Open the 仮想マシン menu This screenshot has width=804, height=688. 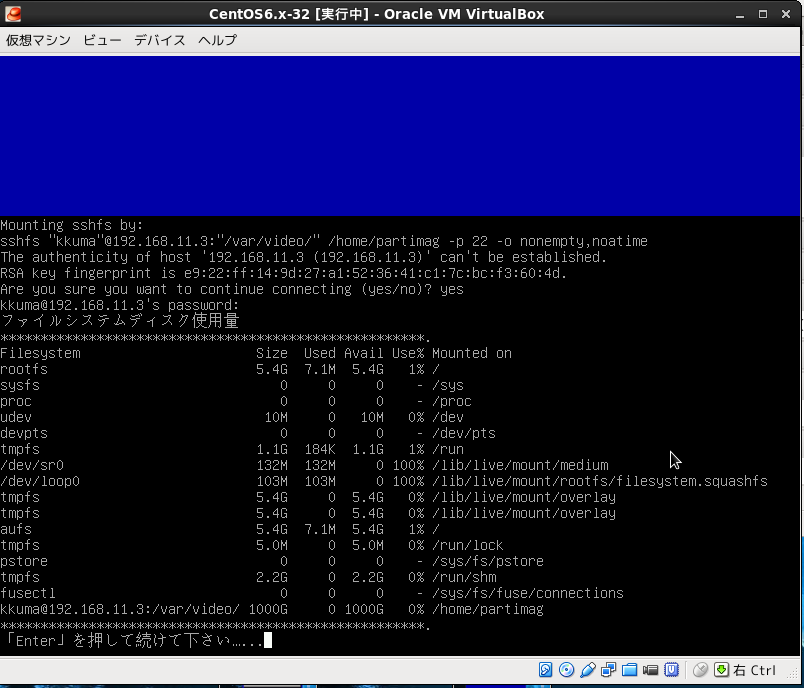click(x=36, y=40)
